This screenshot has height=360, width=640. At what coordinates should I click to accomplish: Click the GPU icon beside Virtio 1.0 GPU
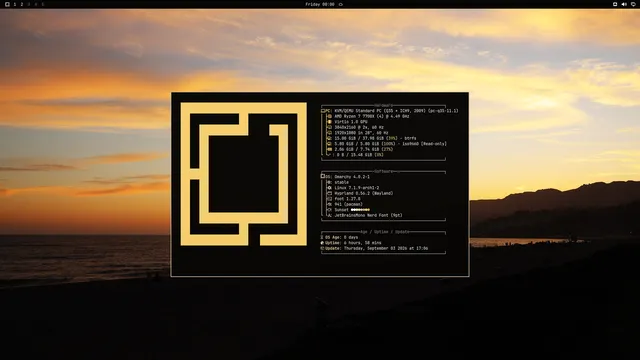point(329,122)
